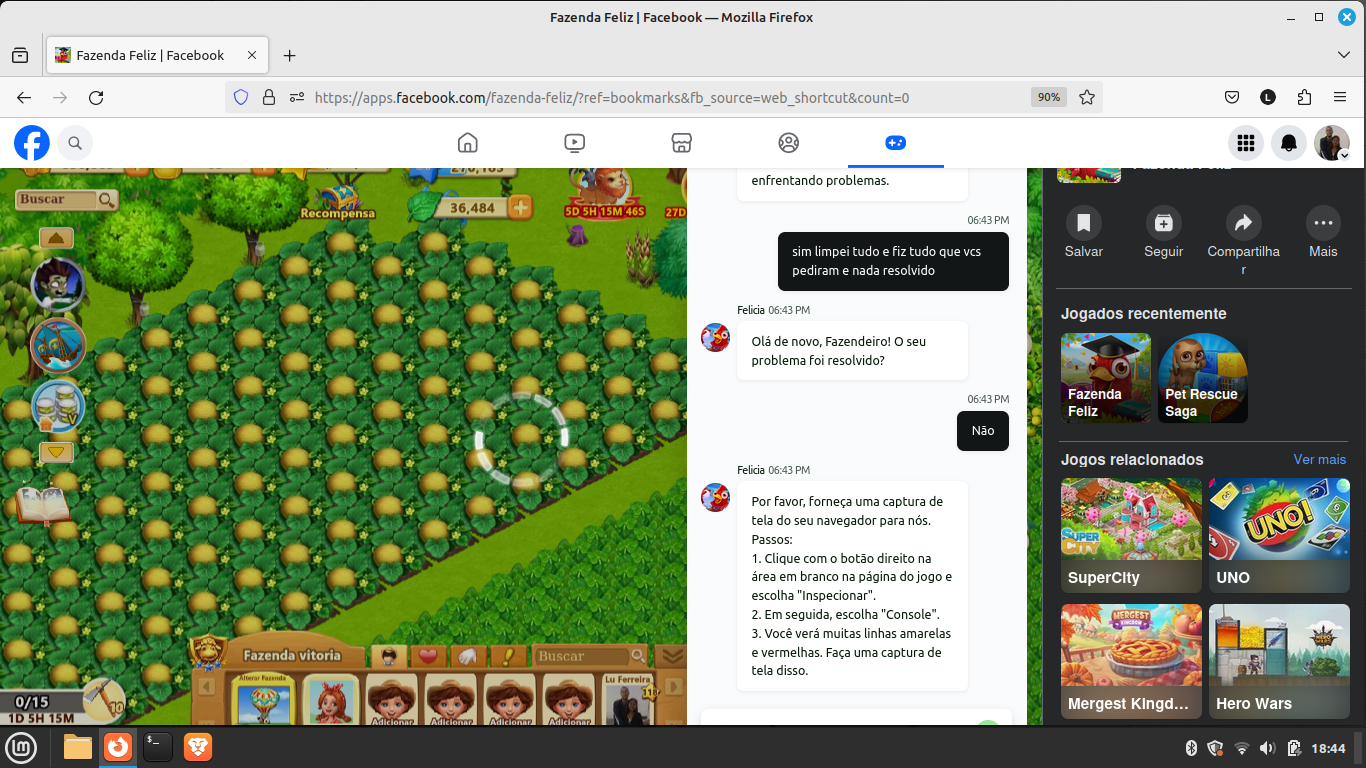Expand side quests with the yellow down arrow
This screenshot has height=768, width=1366.
pyautogui.click(x=57, y=452)
